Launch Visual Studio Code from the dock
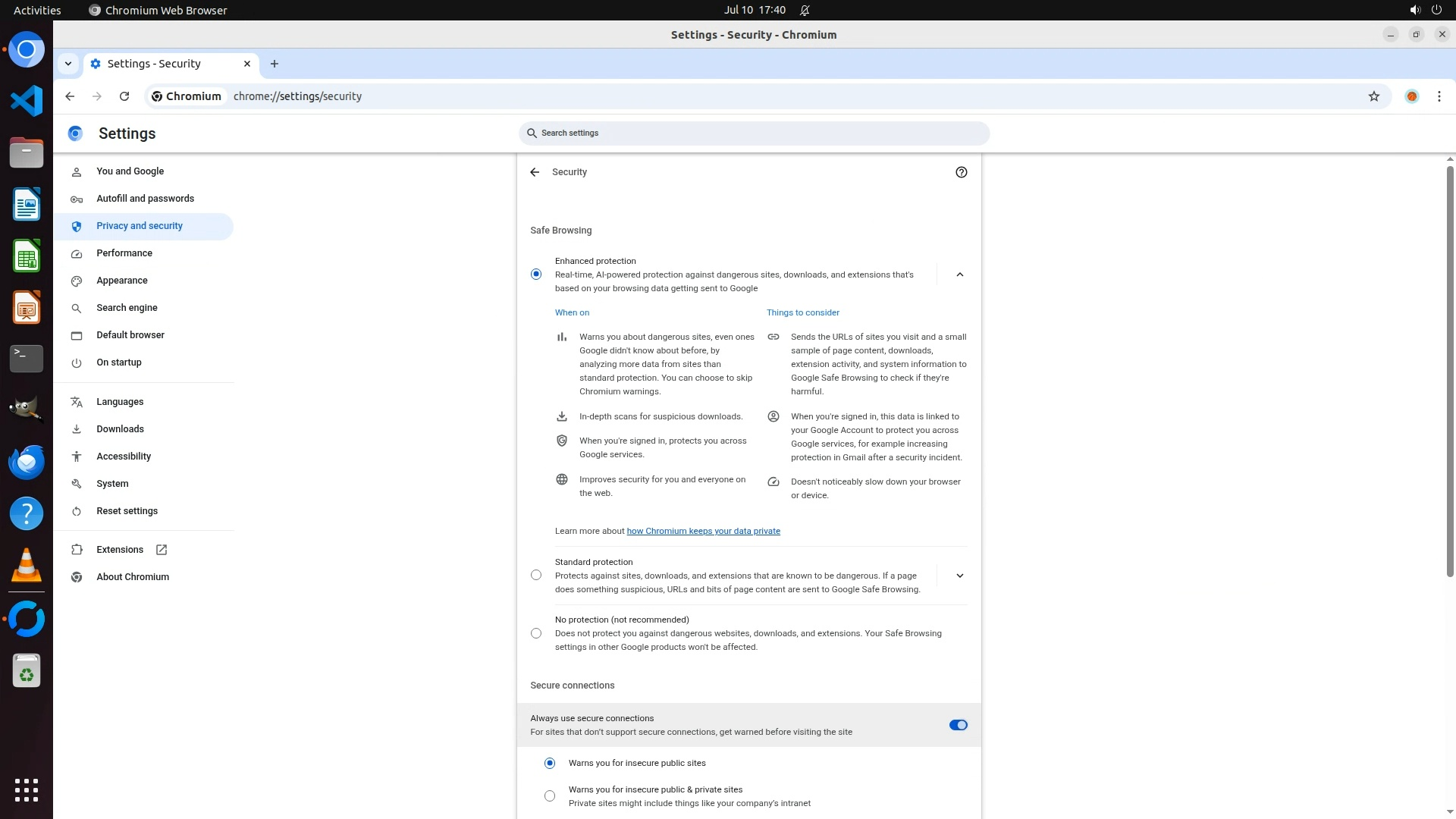 [x=27, y=101]
